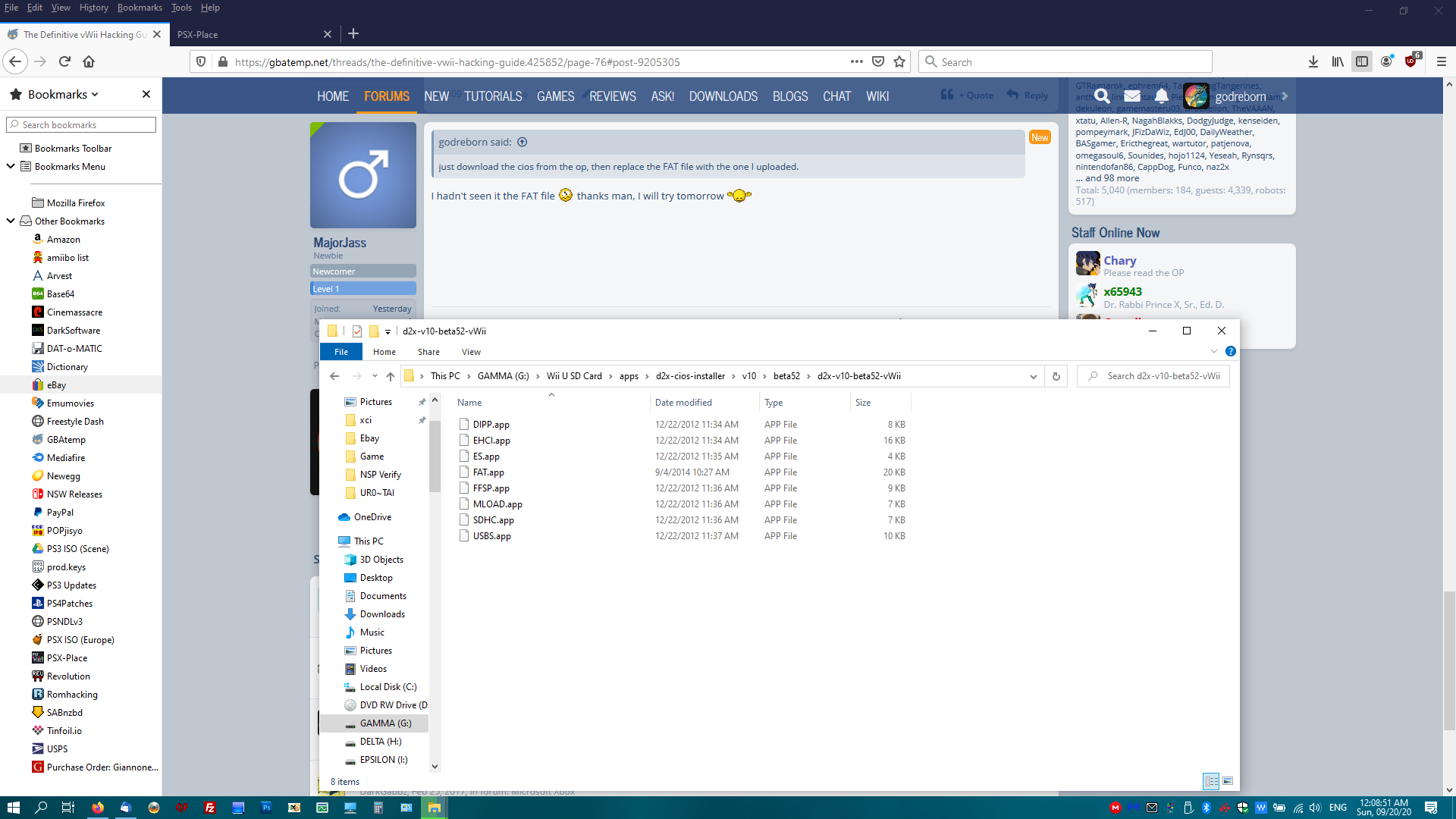Open Explorer quick access toolbar dropdown
This screenshot has width=1456, height=819.
pos(388,331)
